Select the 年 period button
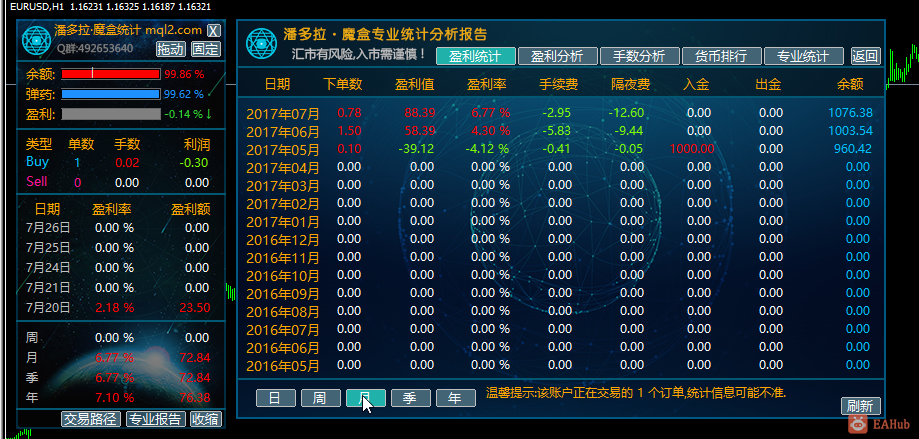The height and width of the screenshot is (439, 919). 455,398
